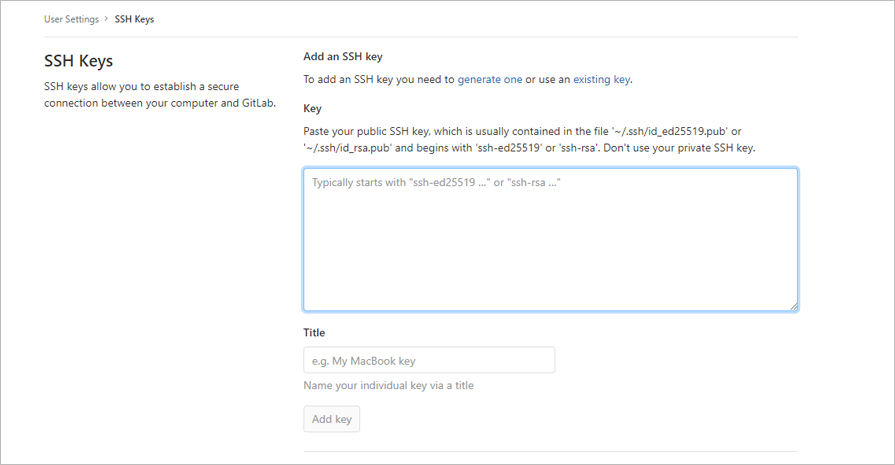Click the 'Paste your public SSH key' instructions
895x465 pixels.
[x=529, y=140]
